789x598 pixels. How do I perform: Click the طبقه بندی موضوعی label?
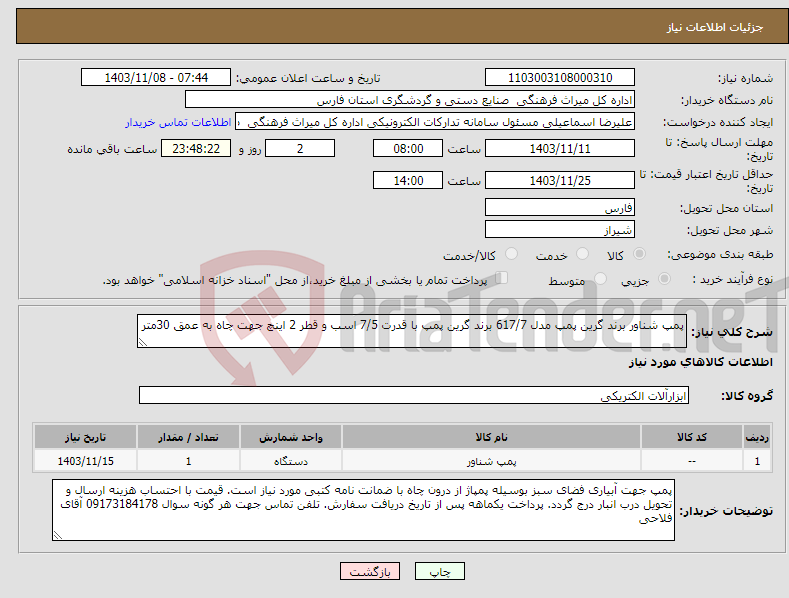720,254
